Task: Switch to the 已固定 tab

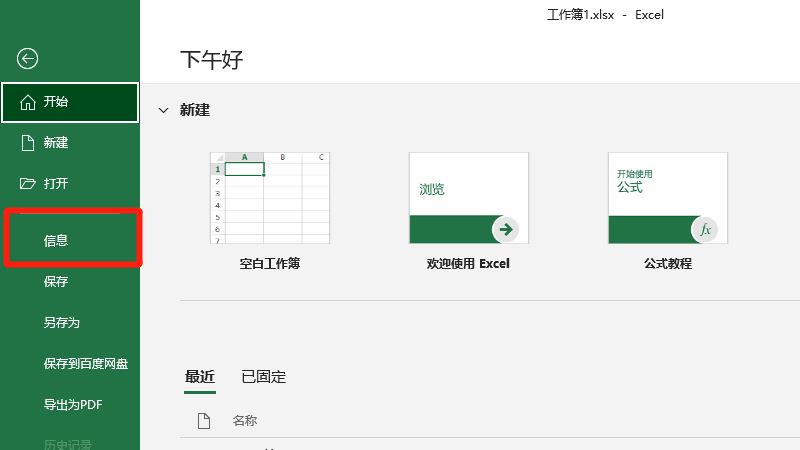Action: pos(264,377)
